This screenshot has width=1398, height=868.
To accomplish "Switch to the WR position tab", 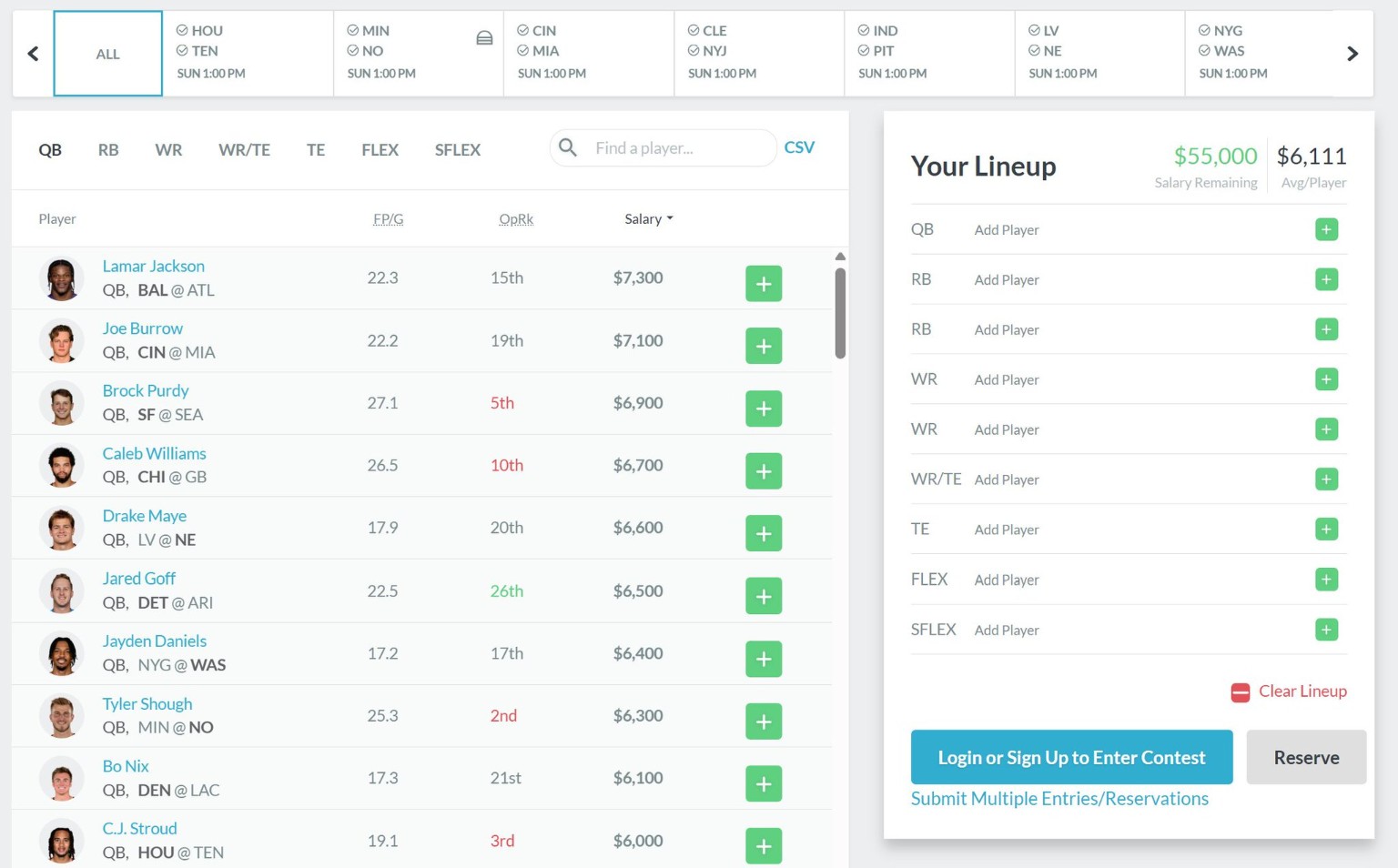I will pyautogui.click(x=168, y=150).
